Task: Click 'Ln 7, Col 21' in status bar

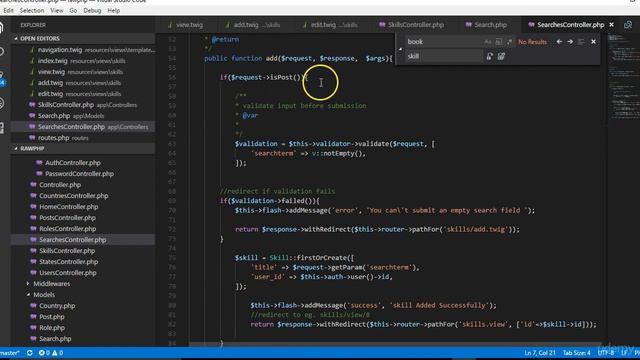Action: pyautogui.click(x=540, y=353)
